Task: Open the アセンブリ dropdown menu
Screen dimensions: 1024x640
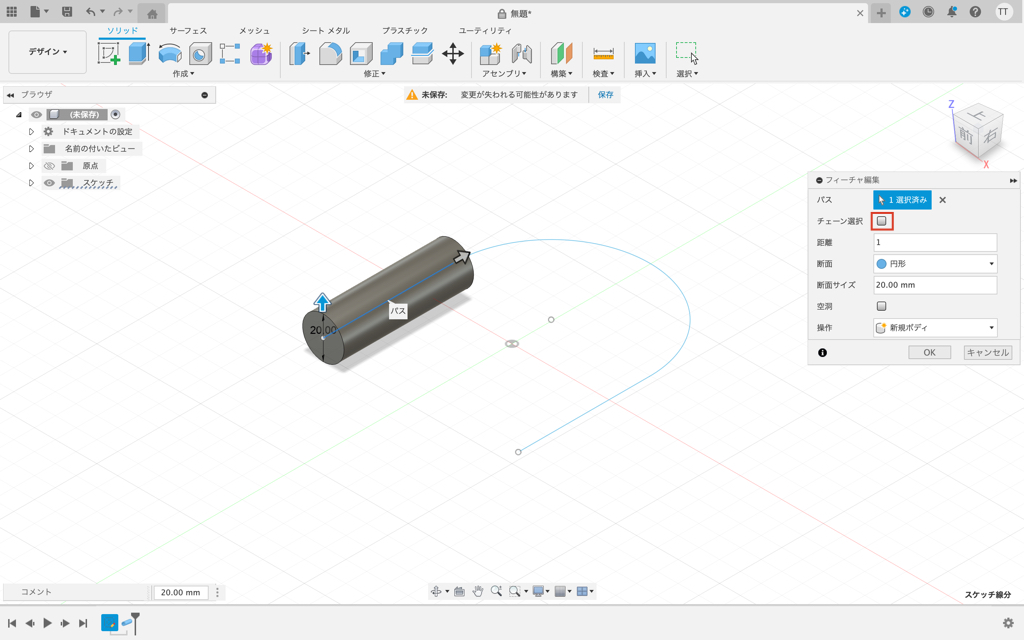Action: (x=504, y=74)
